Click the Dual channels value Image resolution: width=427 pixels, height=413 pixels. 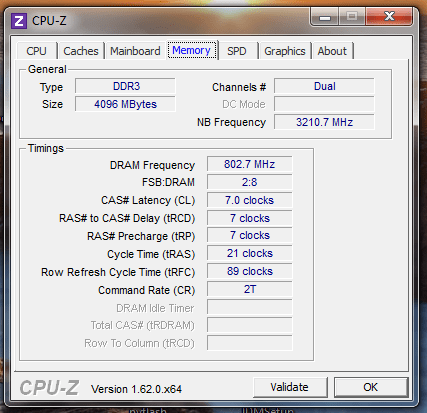click(x=324, y=86)
